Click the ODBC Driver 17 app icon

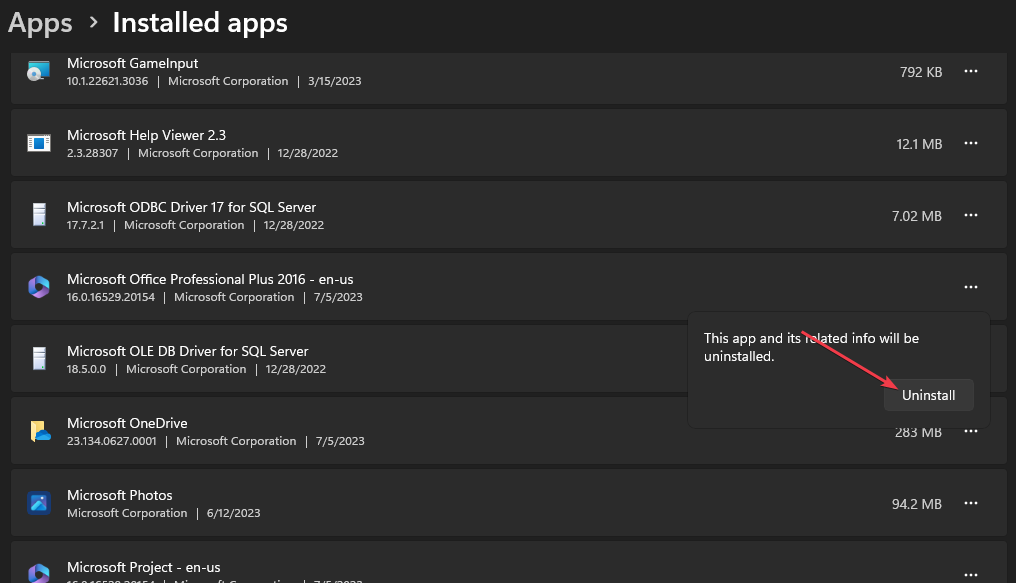39,215
